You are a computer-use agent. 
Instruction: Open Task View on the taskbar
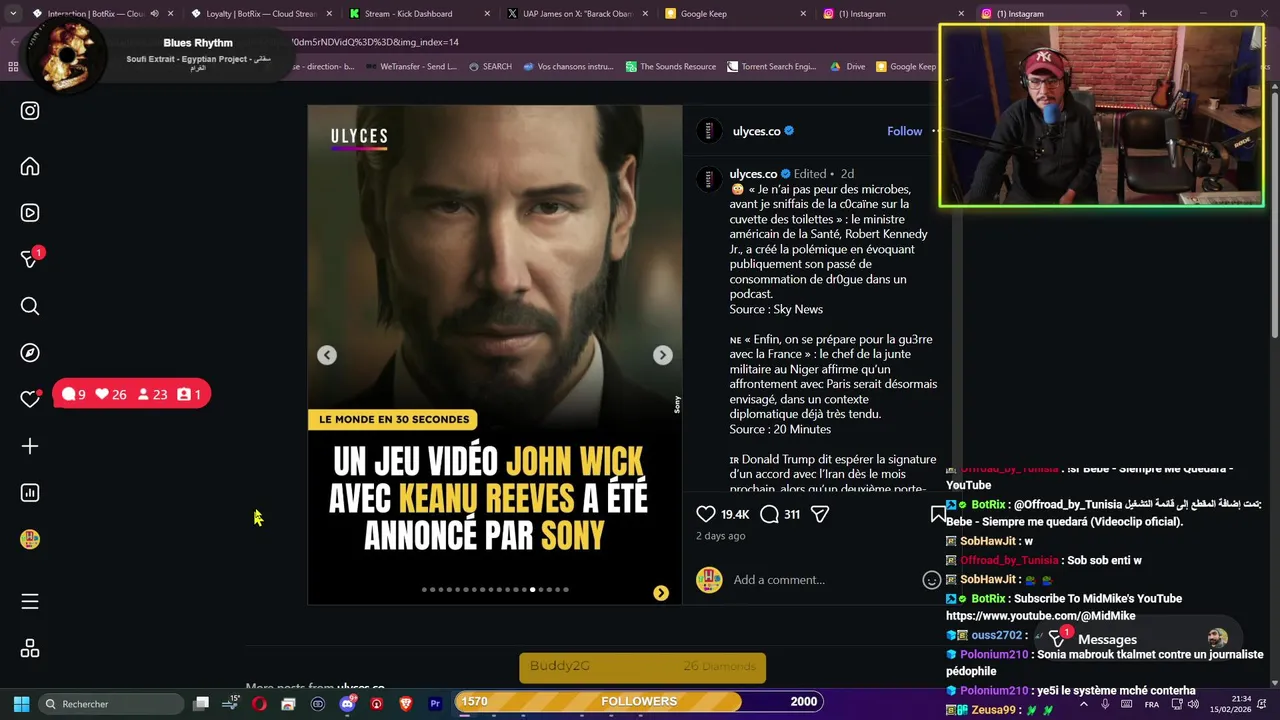coord(201,704)
